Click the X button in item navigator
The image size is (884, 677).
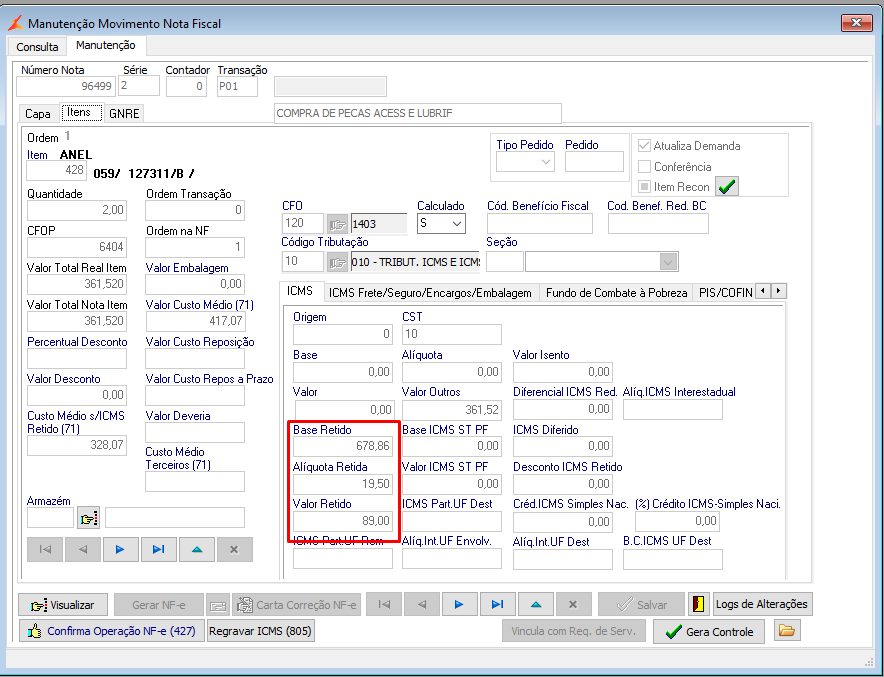click(x=235, y=549)
